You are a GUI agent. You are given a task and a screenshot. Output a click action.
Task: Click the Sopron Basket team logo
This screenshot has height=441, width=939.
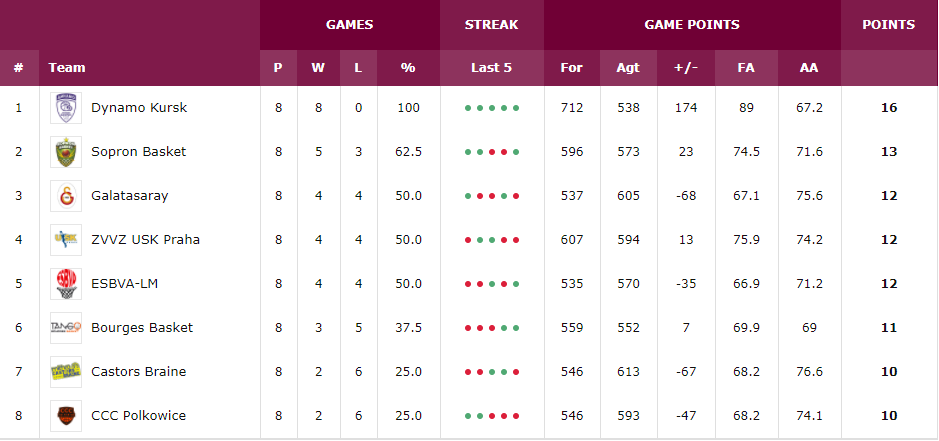coord(66,152)
